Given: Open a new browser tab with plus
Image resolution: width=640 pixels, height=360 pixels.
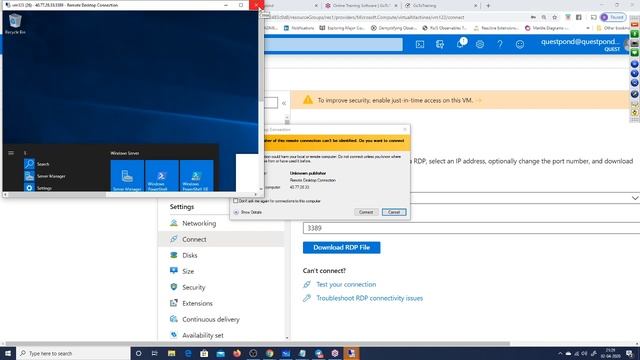Looking at the screenshot, I should (x=488, y=6).
